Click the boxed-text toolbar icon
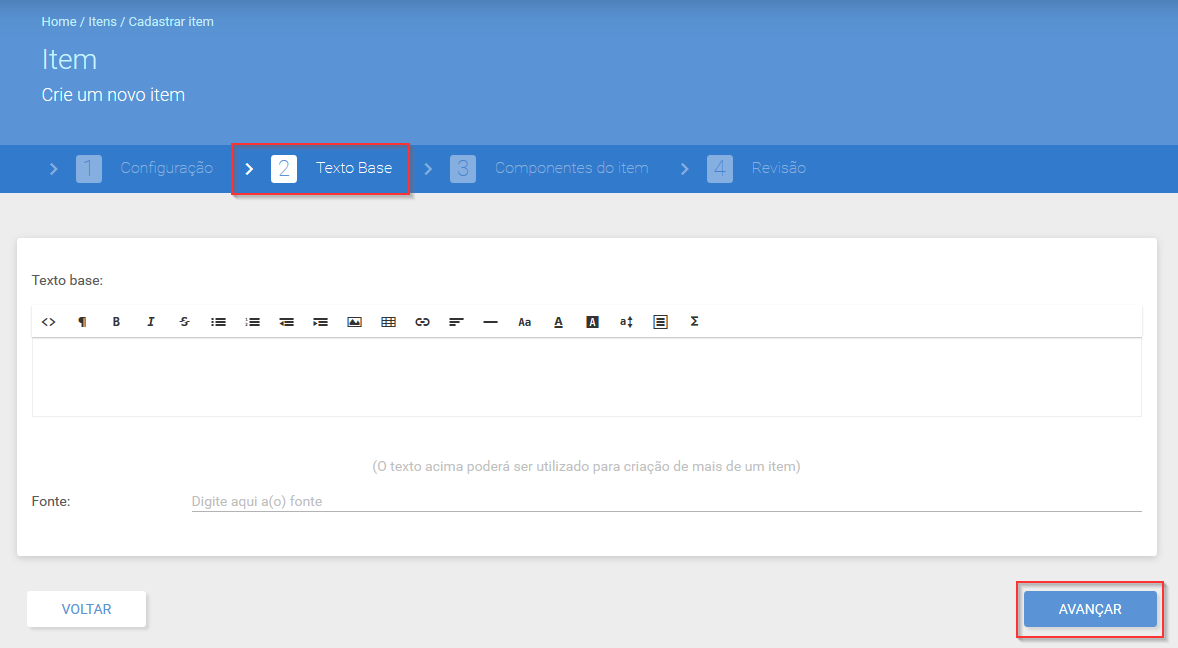Screen dimensions: 1178x648 pyautogui.click(x=660, y=322)
